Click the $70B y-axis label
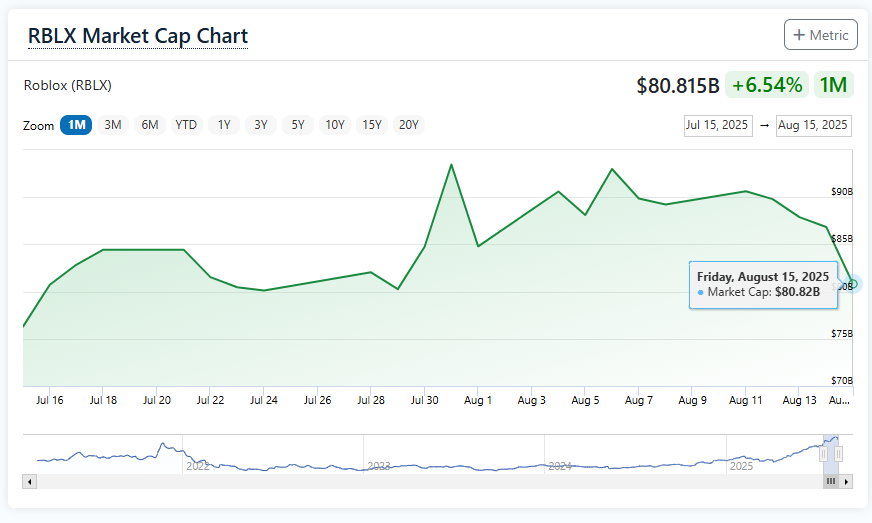The width and height of the screenshot is (872, 523). tap(842, 381)
